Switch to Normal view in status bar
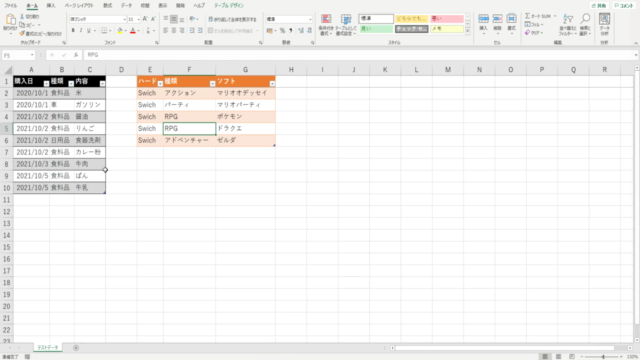This screenshot has height=360, width=640. 544,357
